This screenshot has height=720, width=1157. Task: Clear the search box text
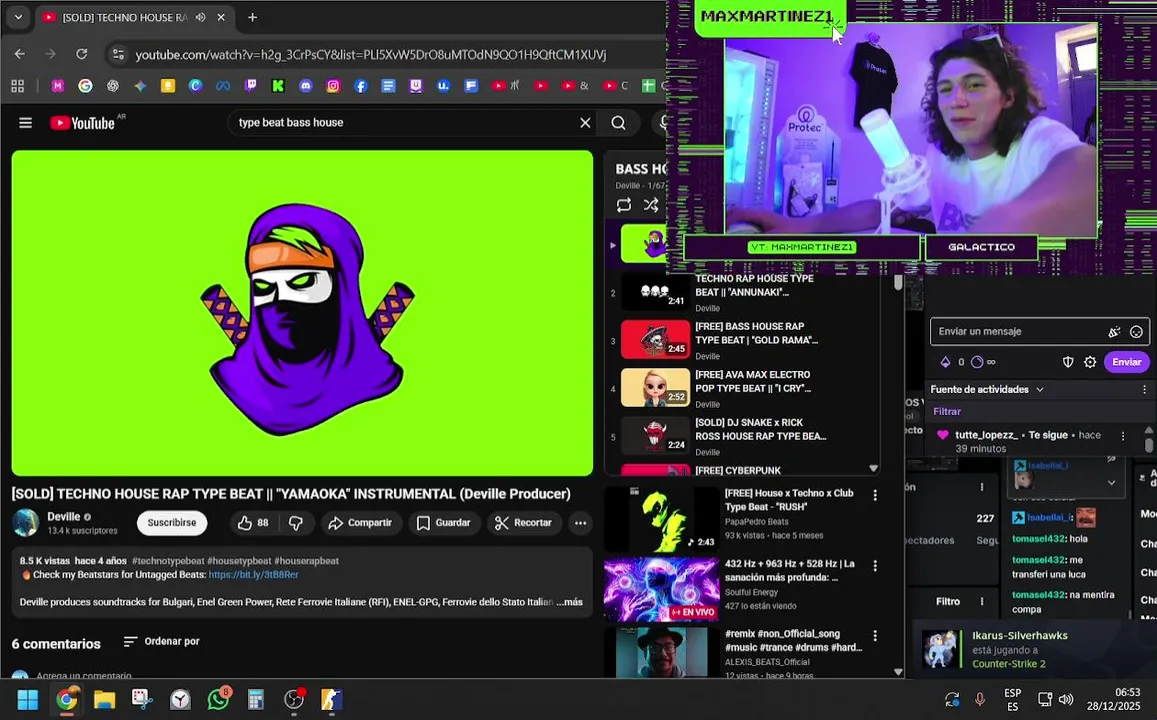(585, 122)
